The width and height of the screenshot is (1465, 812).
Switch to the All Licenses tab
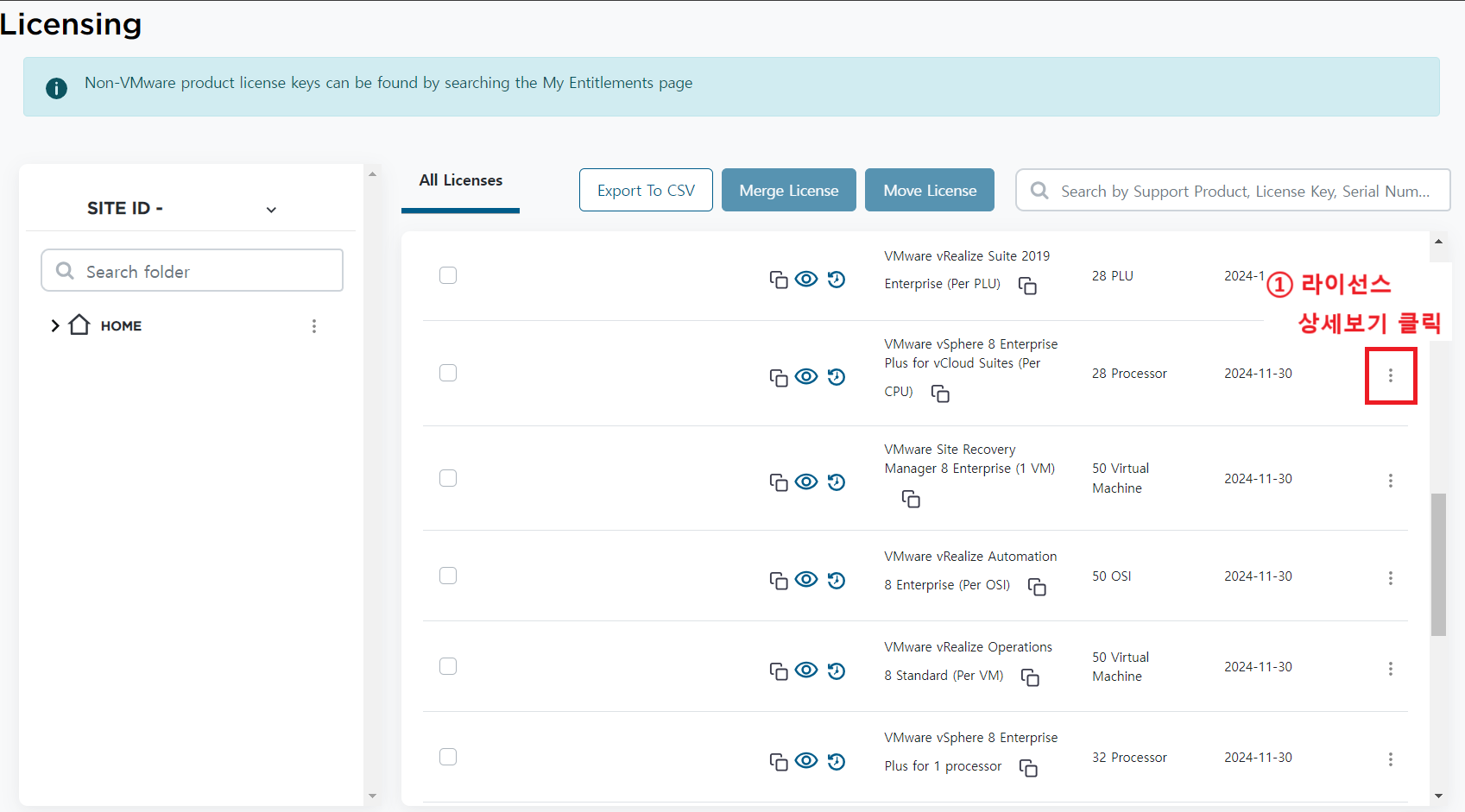coord(460,180)
